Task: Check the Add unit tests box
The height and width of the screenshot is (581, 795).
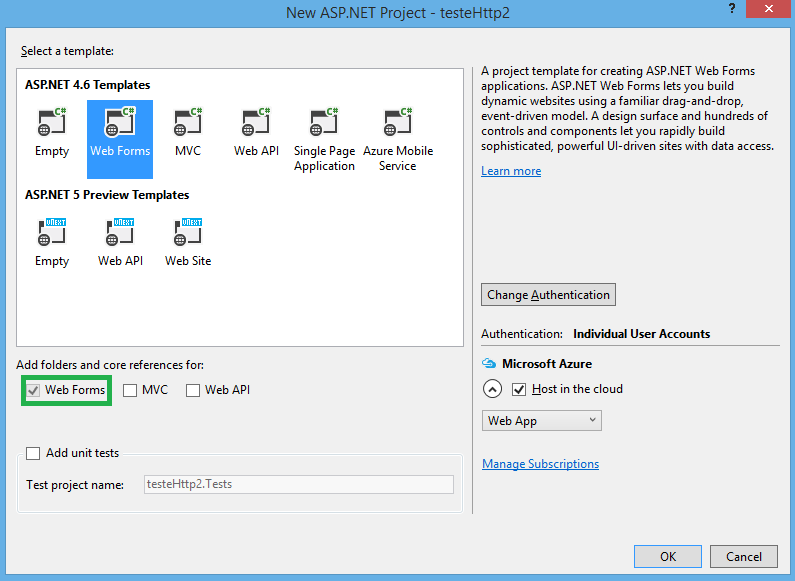Action: (33, 453)
